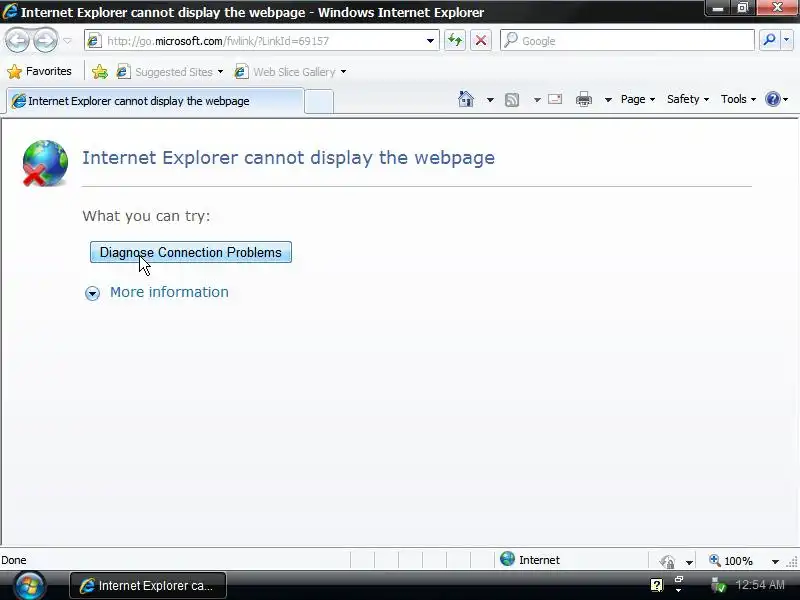The height and width of the screenshot is (600, 800).
Task: Open the search provider dropdown arrow
Action: click(x=786, y=40)
